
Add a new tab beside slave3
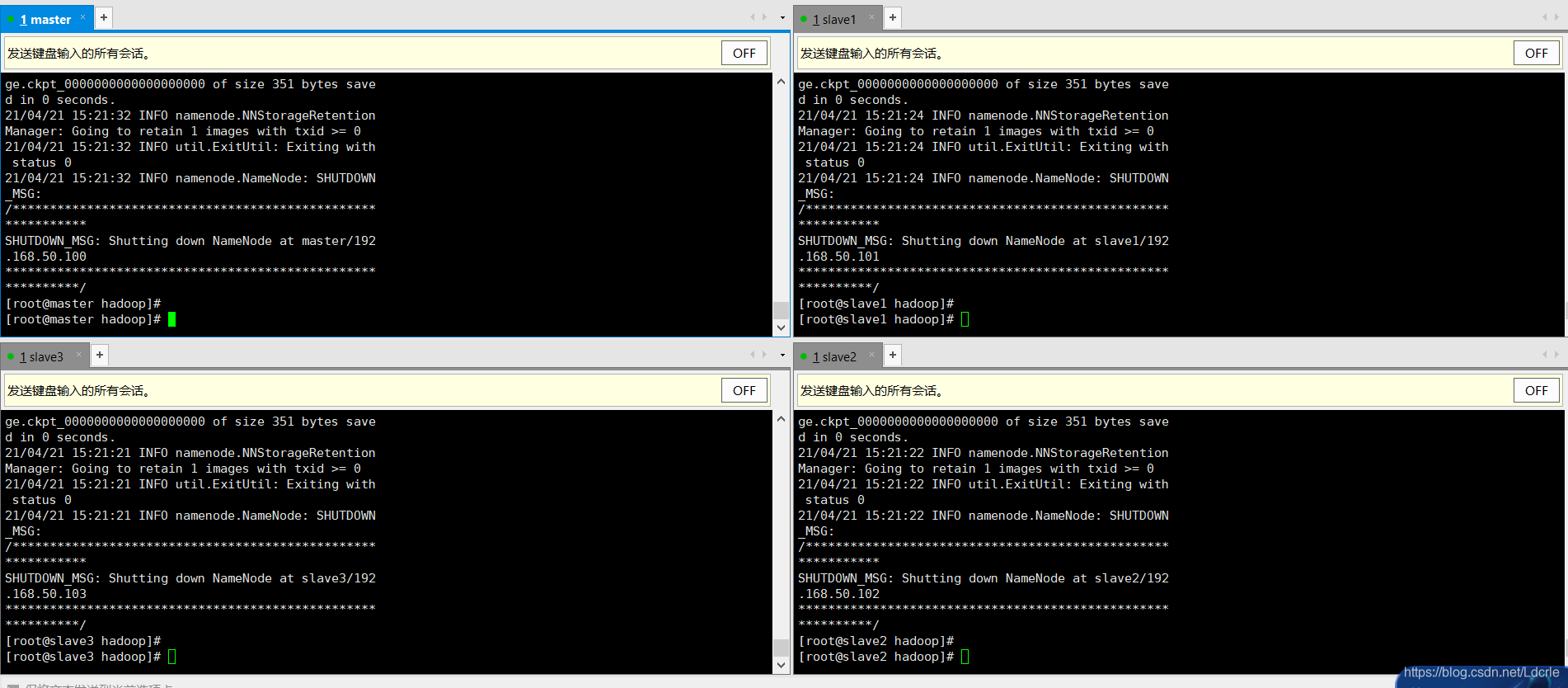pyautogui.click(x=100, y=355)
